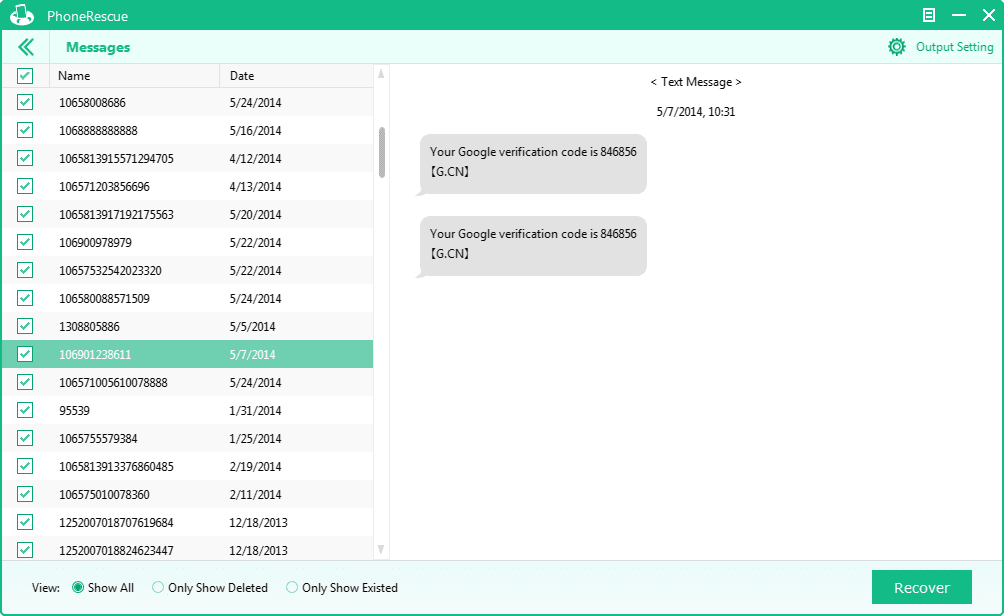Select the 106575010078360 conversation
The height and width of the screenshot is (616, 1004).
(188, 494)
